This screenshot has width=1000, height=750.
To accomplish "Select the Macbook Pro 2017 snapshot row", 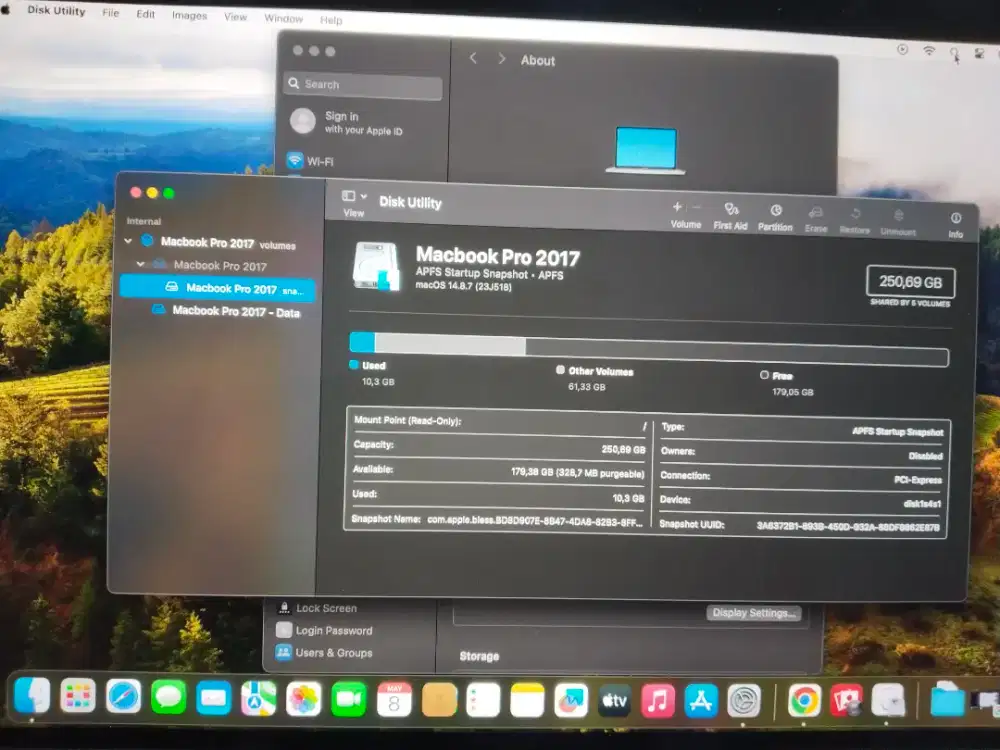I will (217, 288).
